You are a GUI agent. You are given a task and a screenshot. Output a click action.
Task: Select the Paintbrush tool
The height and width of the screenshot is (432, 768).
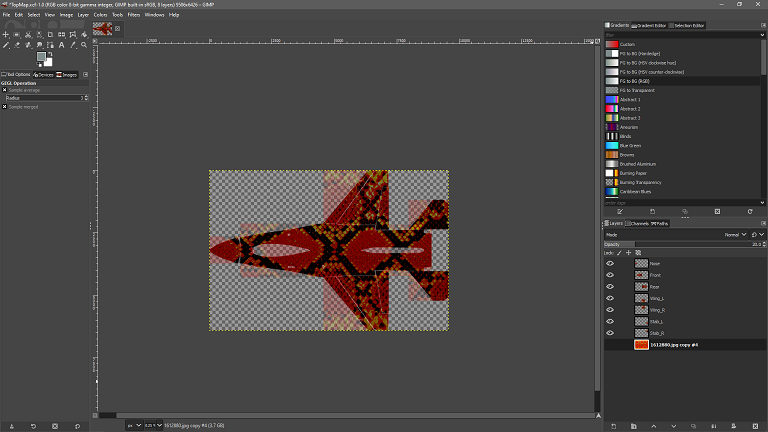6,45
